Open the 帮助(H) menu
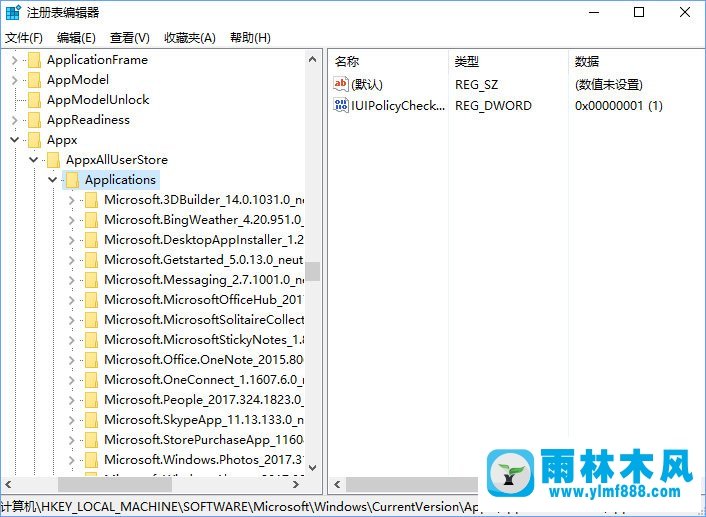 pos(250,38)
